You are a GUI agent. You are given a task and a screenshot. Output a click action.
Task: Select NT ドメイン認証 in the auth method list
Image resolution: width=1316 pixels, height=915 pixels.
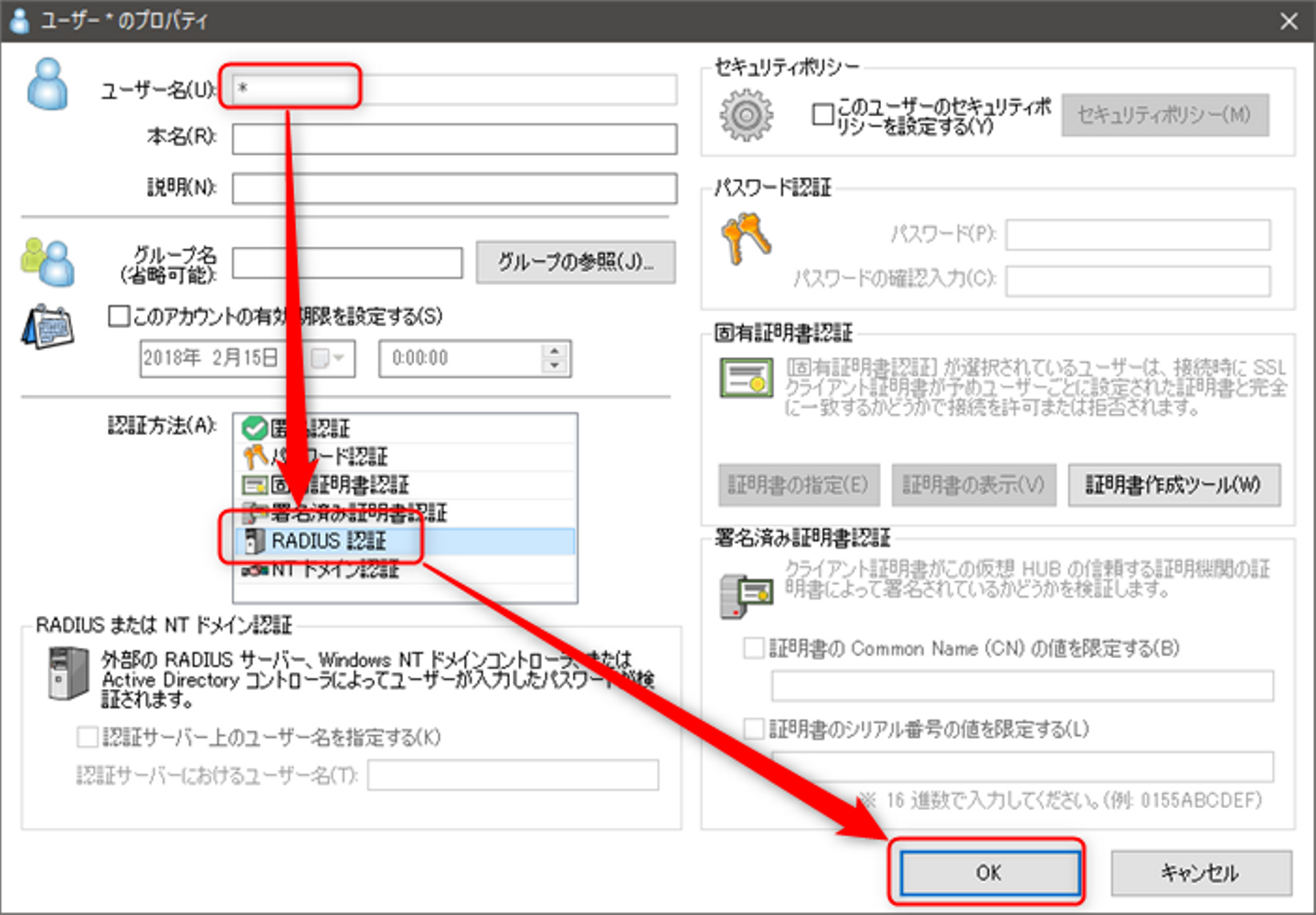(405, 569)
